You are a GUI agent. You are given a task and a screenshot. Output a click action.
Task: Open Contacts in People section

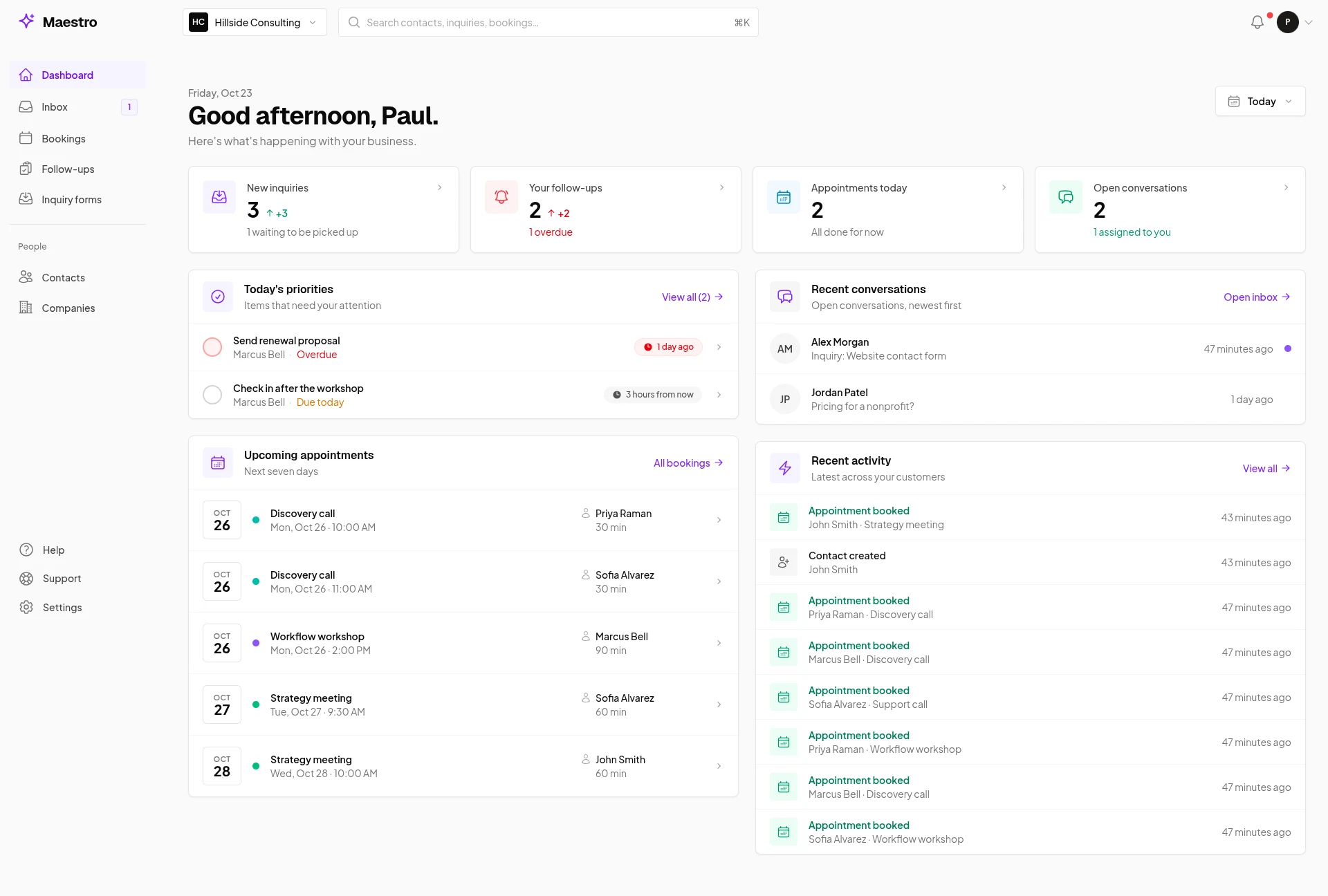pos(77,277)
